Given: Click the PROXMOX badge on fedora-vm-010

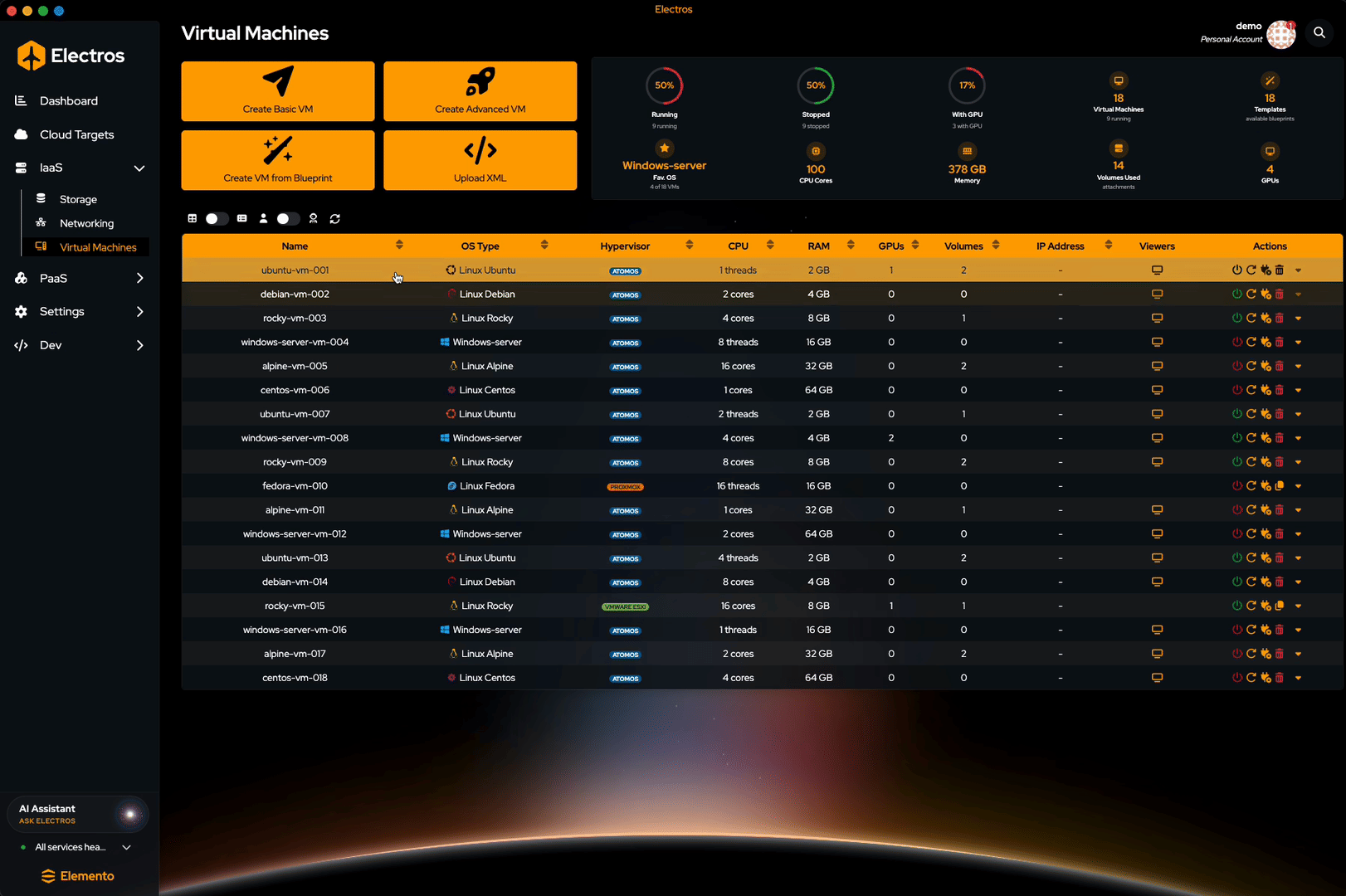Looking at the screenshot, I should pyautogui.click(x=625, y=487).
